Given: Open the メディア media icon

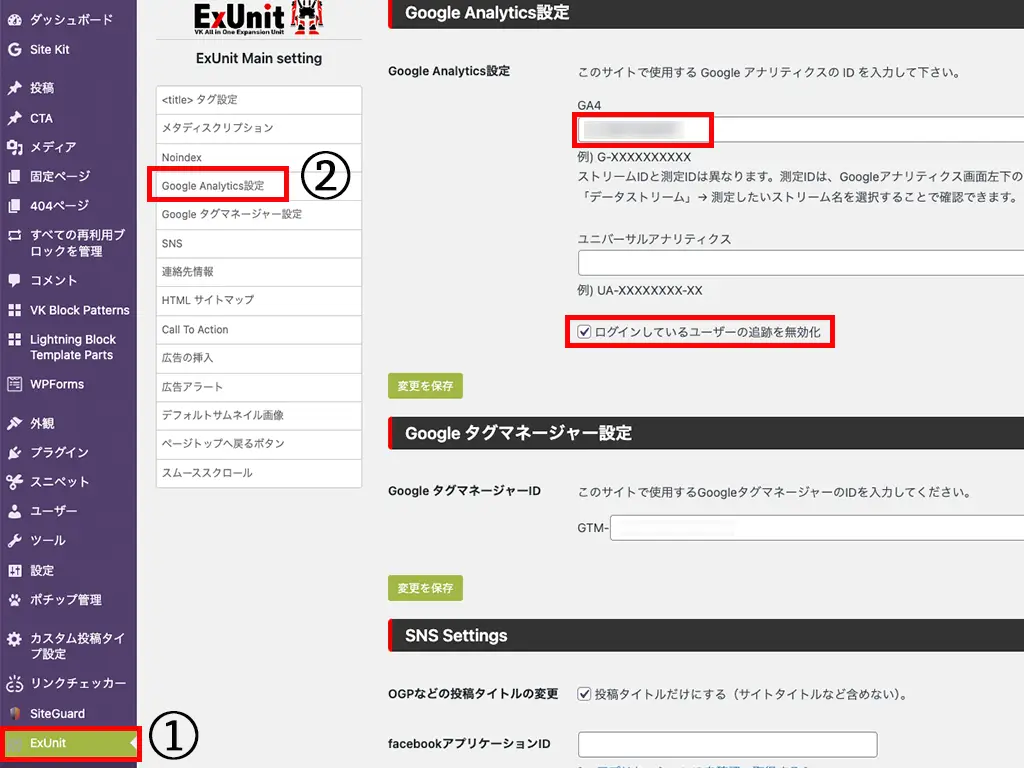Looking at the screenshot, I should 14,148.
